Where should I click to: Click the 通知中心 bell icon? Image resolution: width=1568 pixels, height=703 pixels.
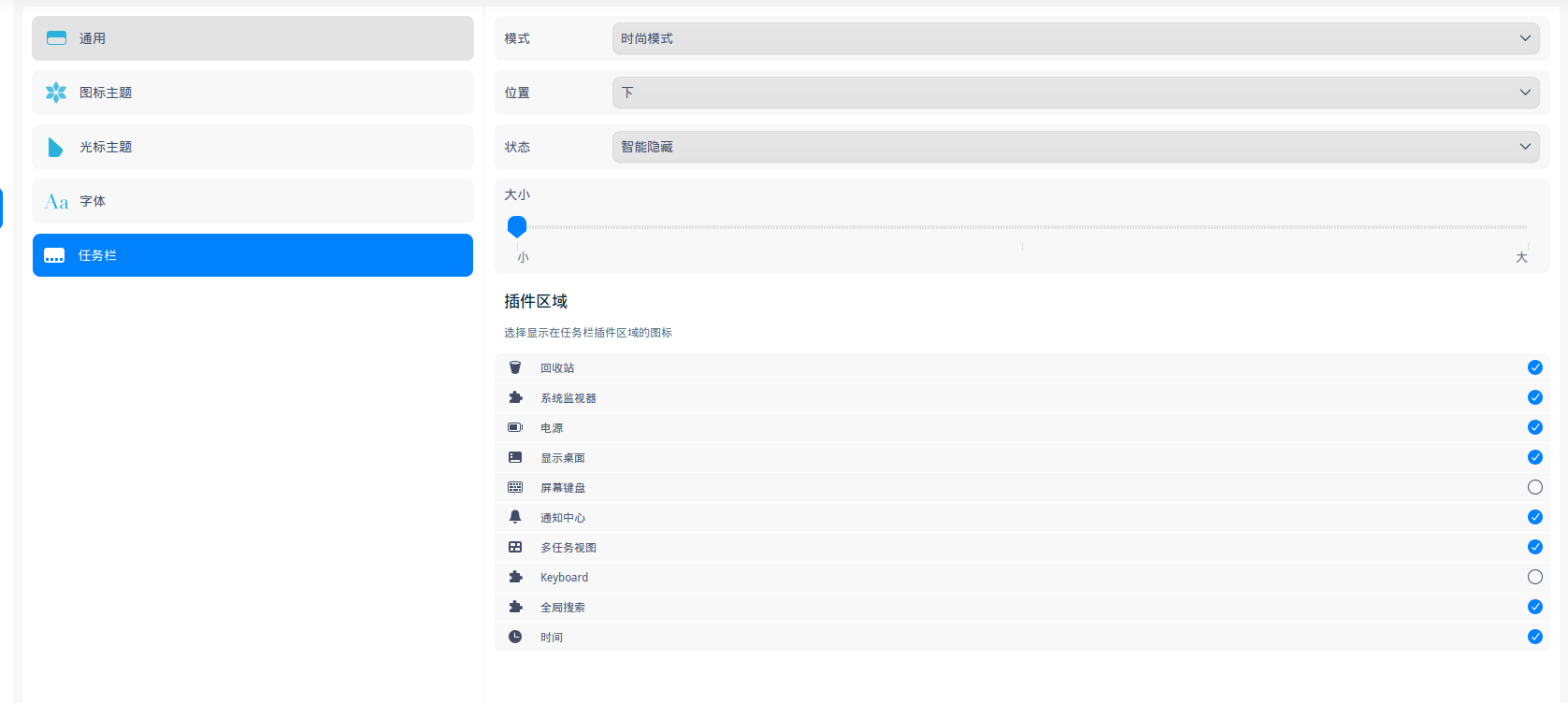(x=515, y=517)
